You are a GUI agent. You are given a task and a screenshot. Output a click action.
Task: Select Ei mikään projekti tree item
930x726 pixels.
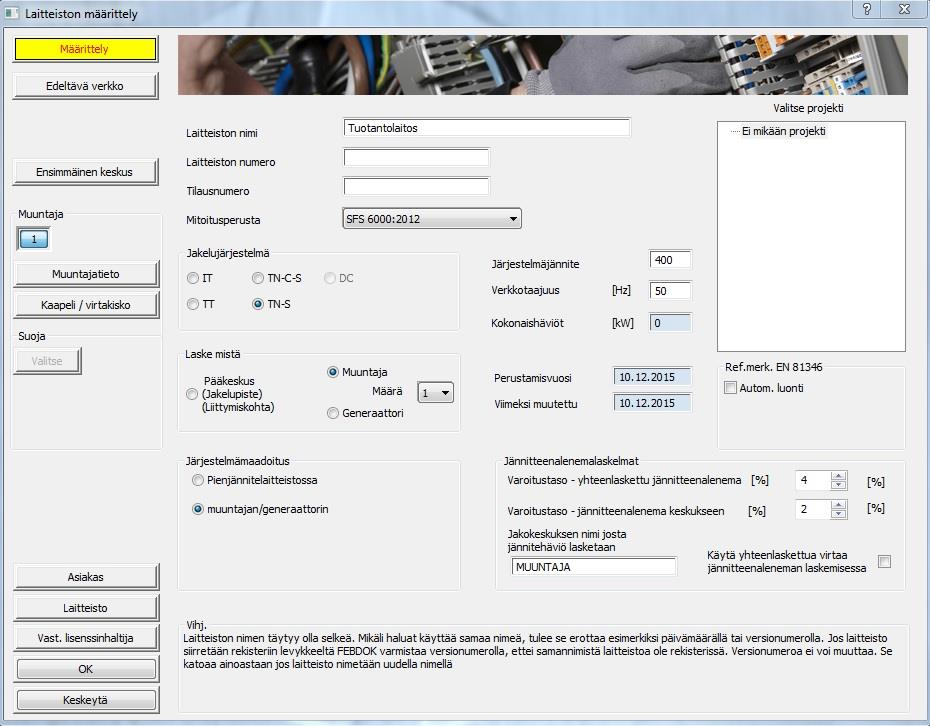pos(784,131)
